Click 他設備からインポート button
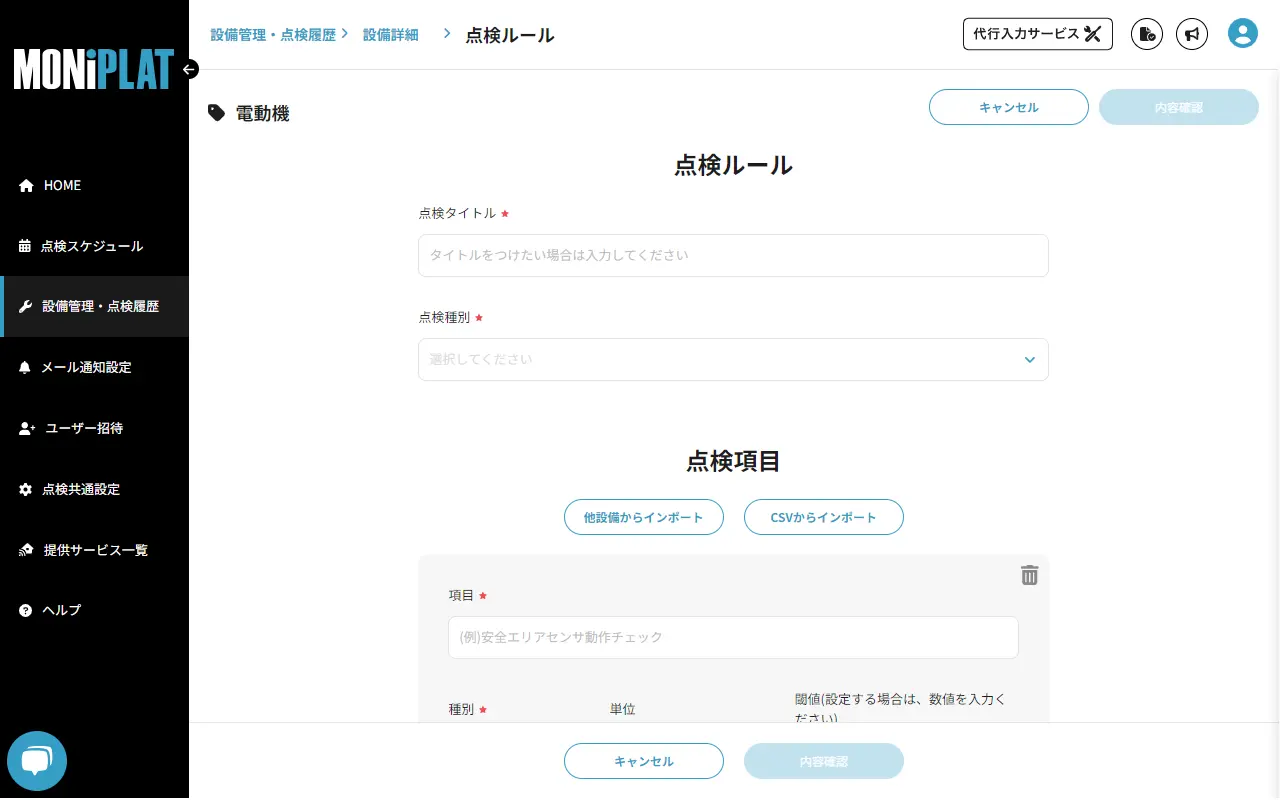Screen dimensions: 1280x800 pyautogui.click(x=644, y=517)
